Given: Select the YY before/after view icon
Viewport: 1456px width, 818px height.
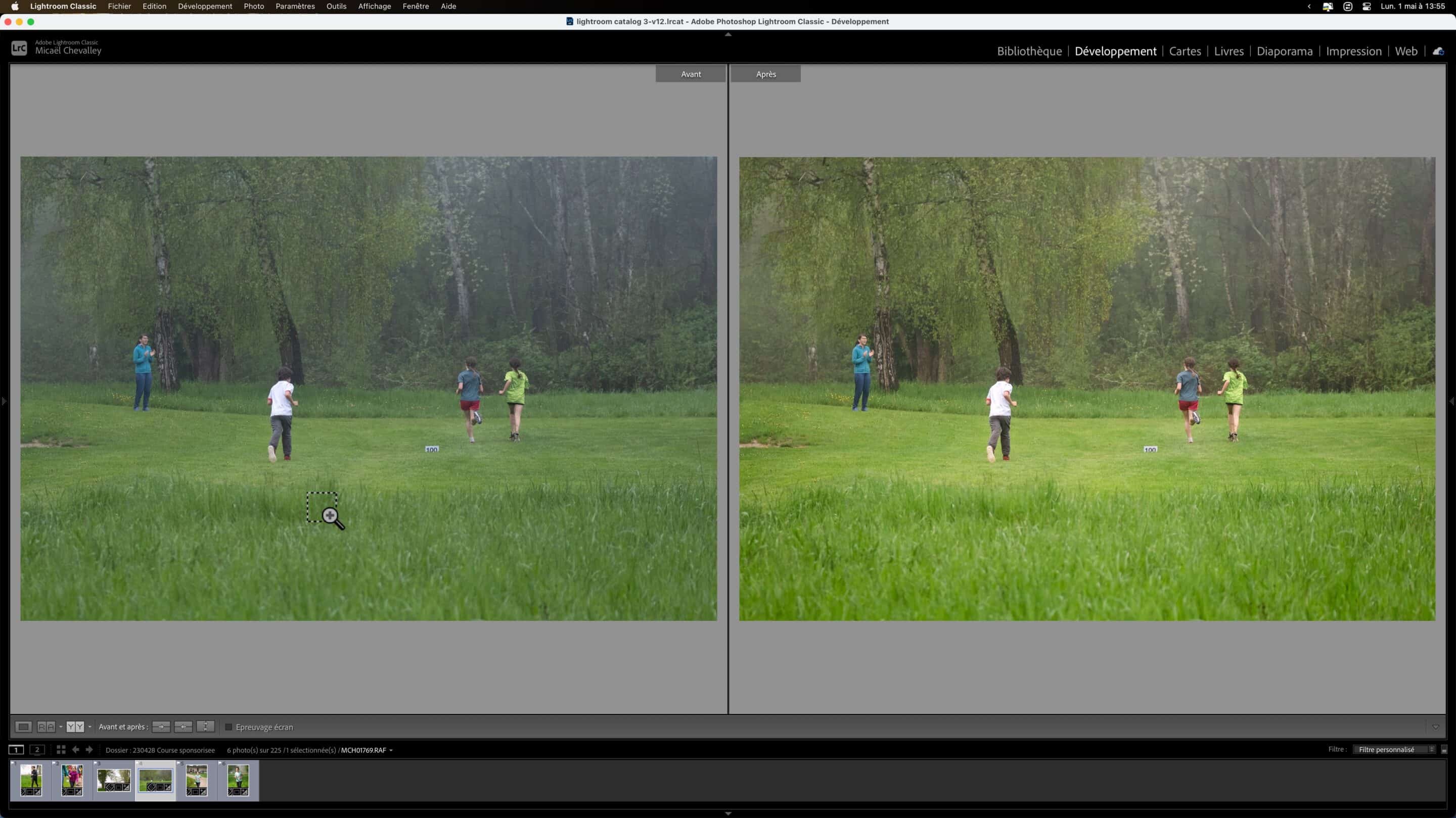Looking at the screenshot, I should (x=75, y=727).
